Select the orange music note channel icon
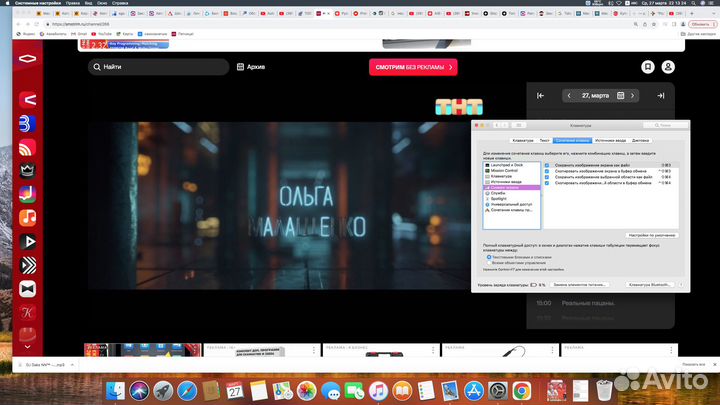Screen dimensions: 720x405 (x=28, y=218)
